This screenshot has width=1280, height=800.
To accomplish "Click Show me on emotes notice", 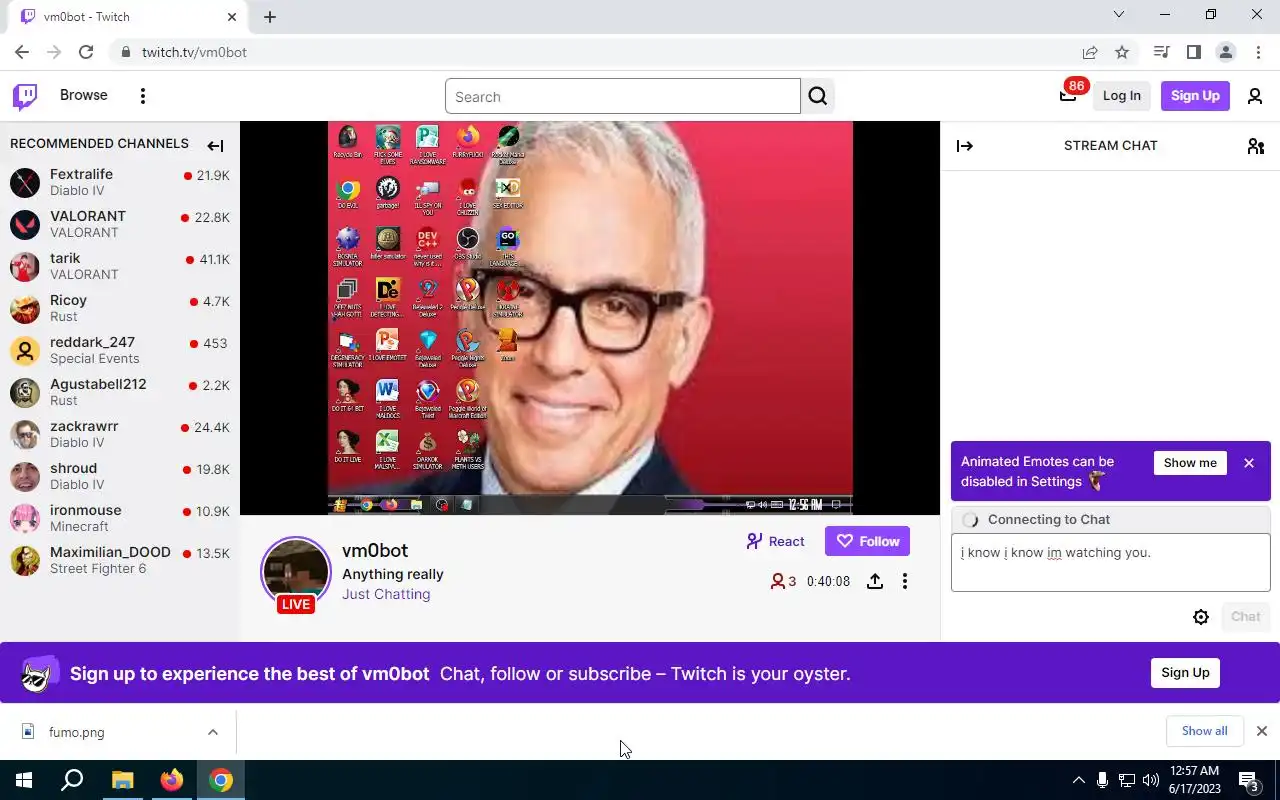I will coord(1190,463).
